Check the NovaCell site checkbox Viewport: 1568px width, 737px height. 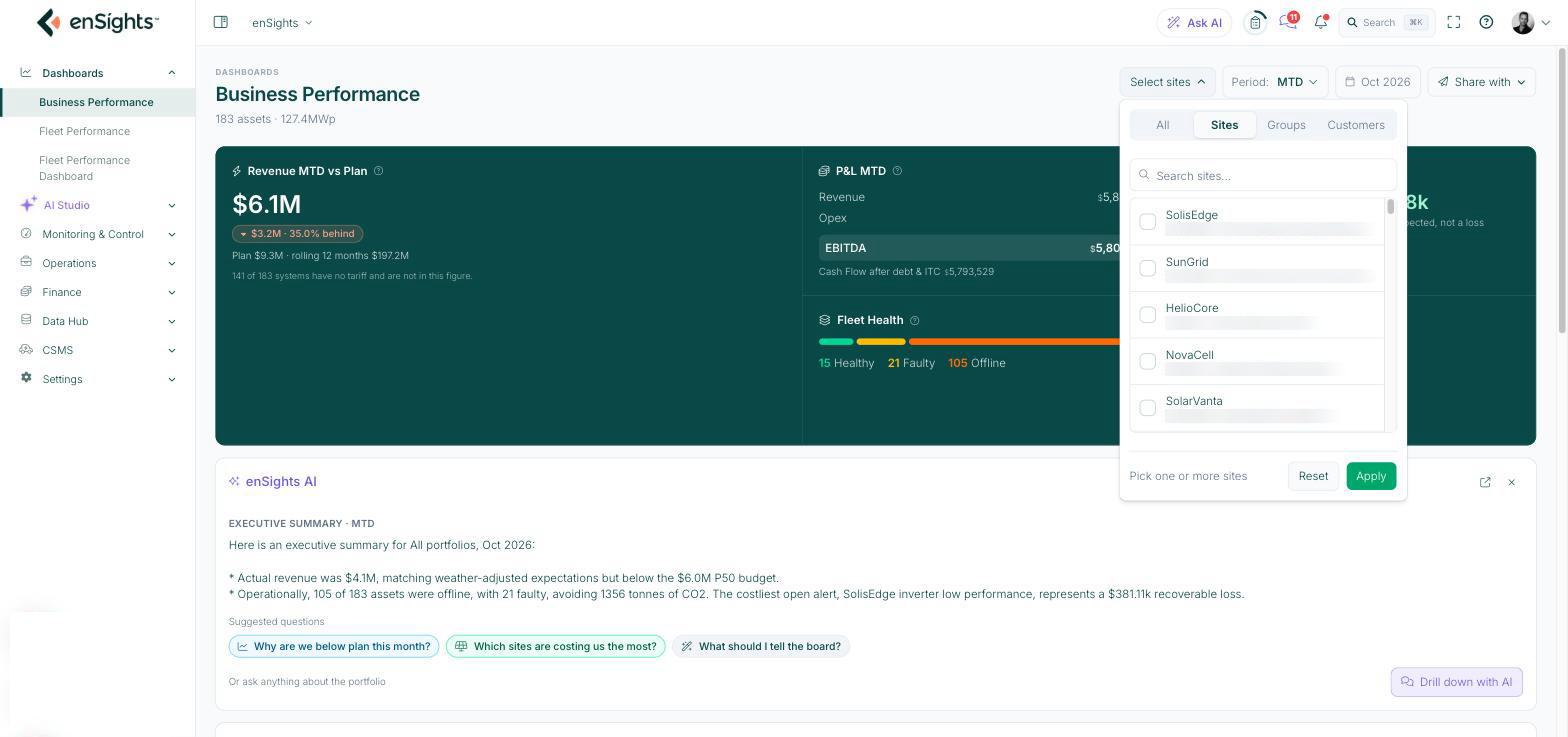1148,361
